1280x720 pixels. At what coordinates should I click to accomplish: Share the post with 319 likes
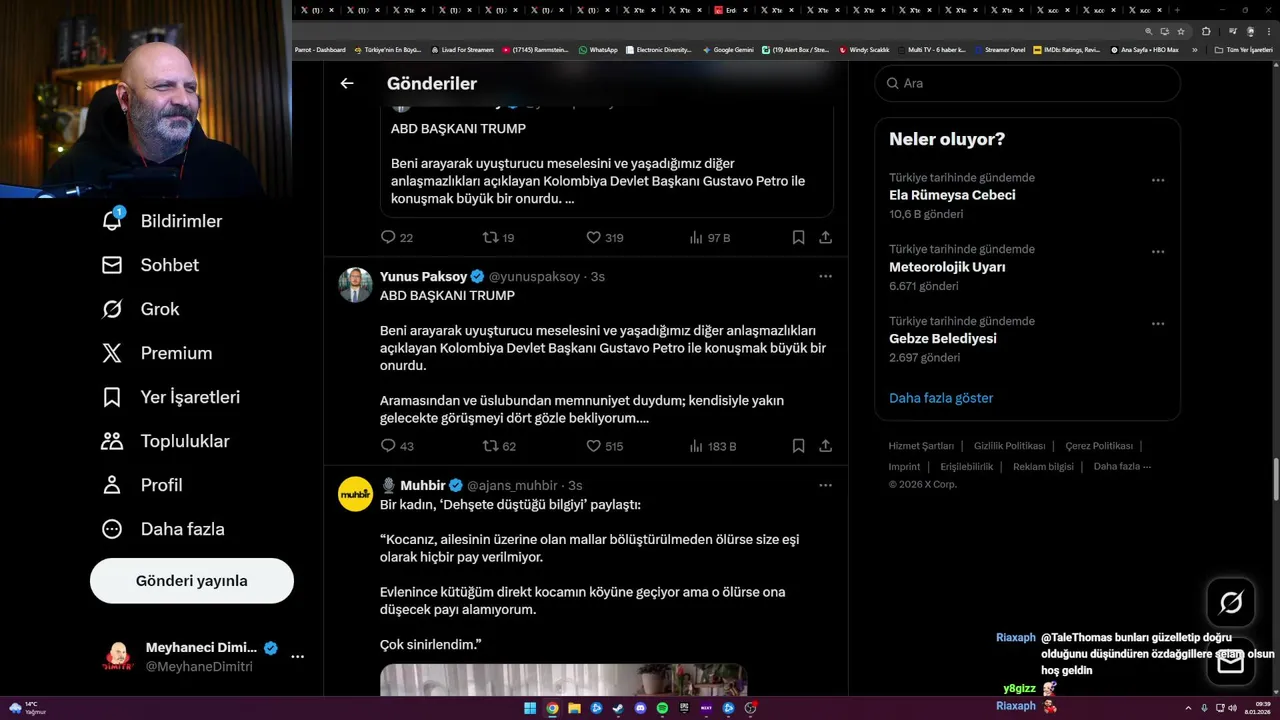(x=825, y=237)
